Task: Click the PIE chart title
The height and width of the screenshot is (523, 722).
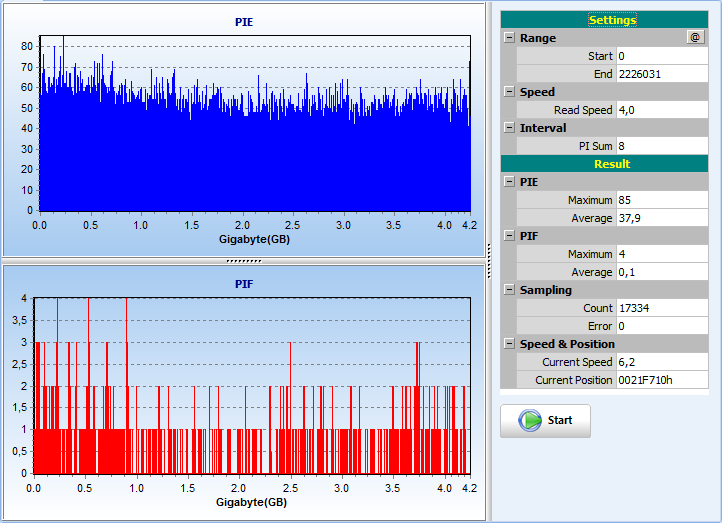Action: click(x=244, y=22)
